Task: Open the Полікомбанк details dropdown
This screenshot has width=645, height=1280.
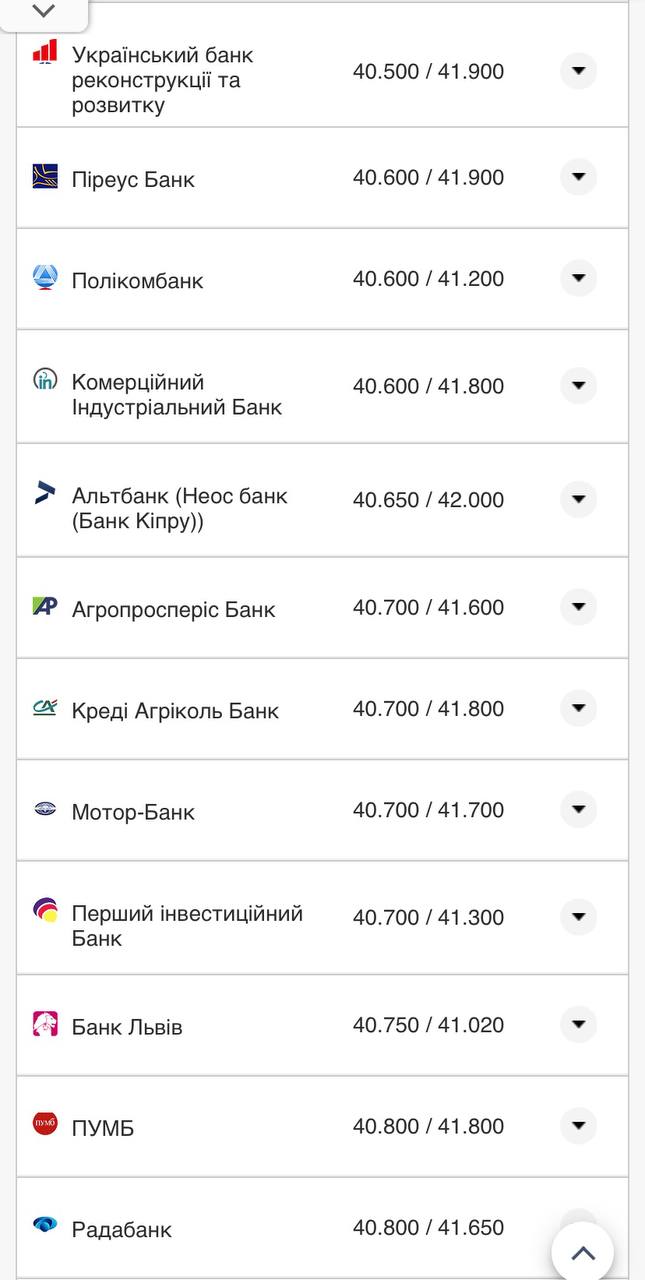Action: [578, 279]
